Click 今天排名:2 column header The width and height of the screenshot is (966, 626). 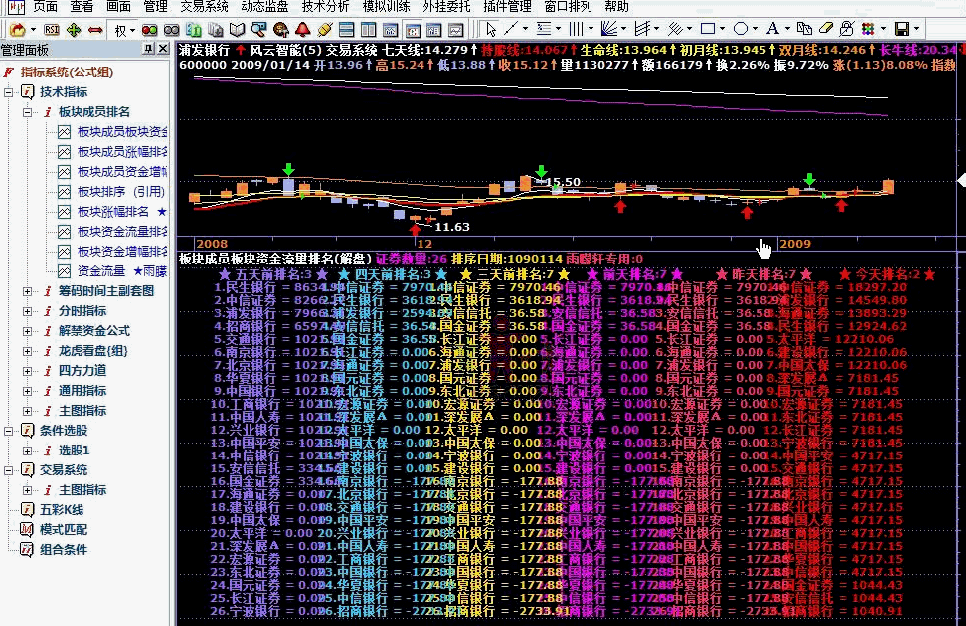pyautogui.click(x=887, y=274)
